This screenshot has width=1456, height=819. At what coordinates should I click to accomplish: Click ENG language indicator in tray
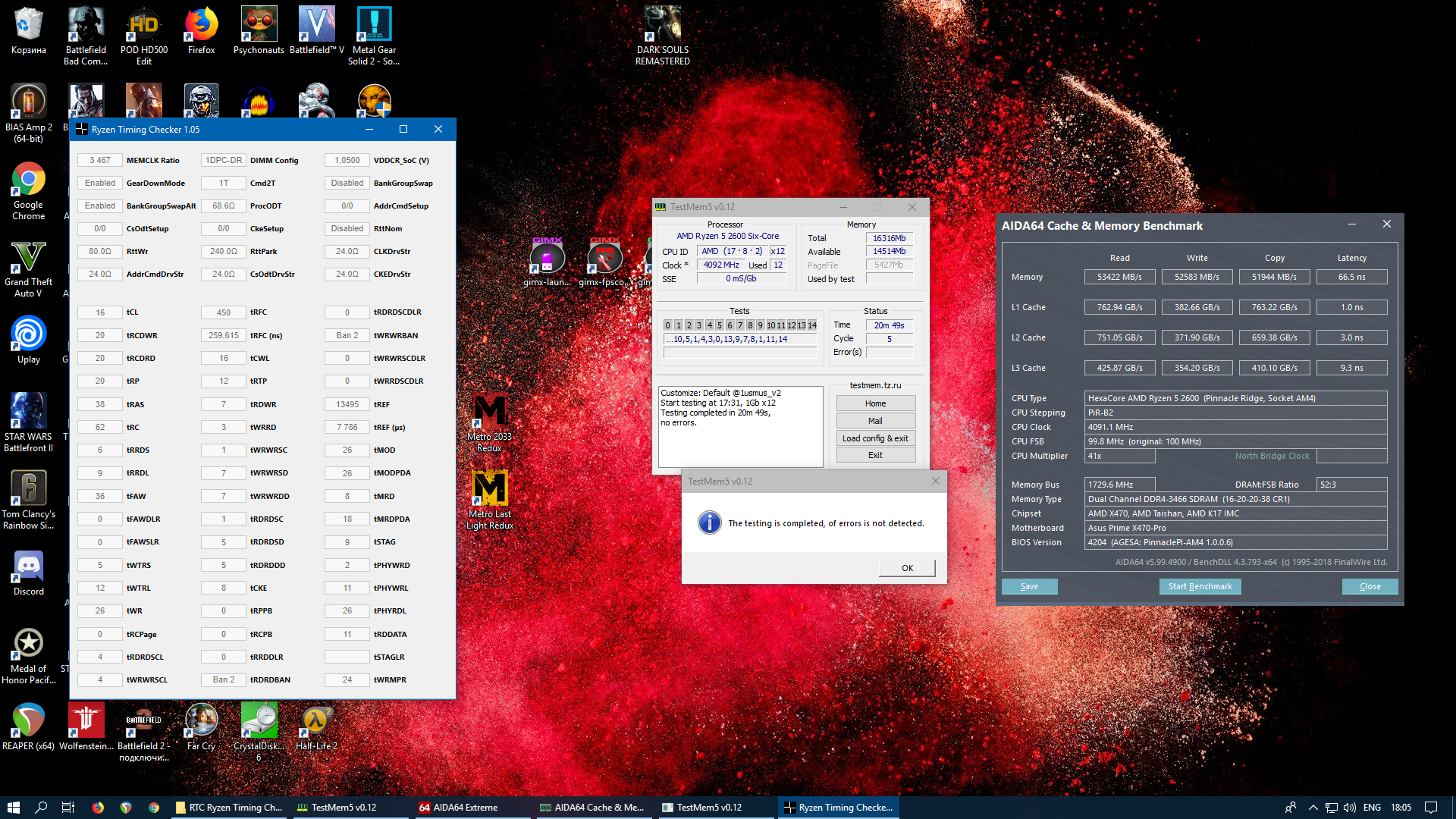1372,808
